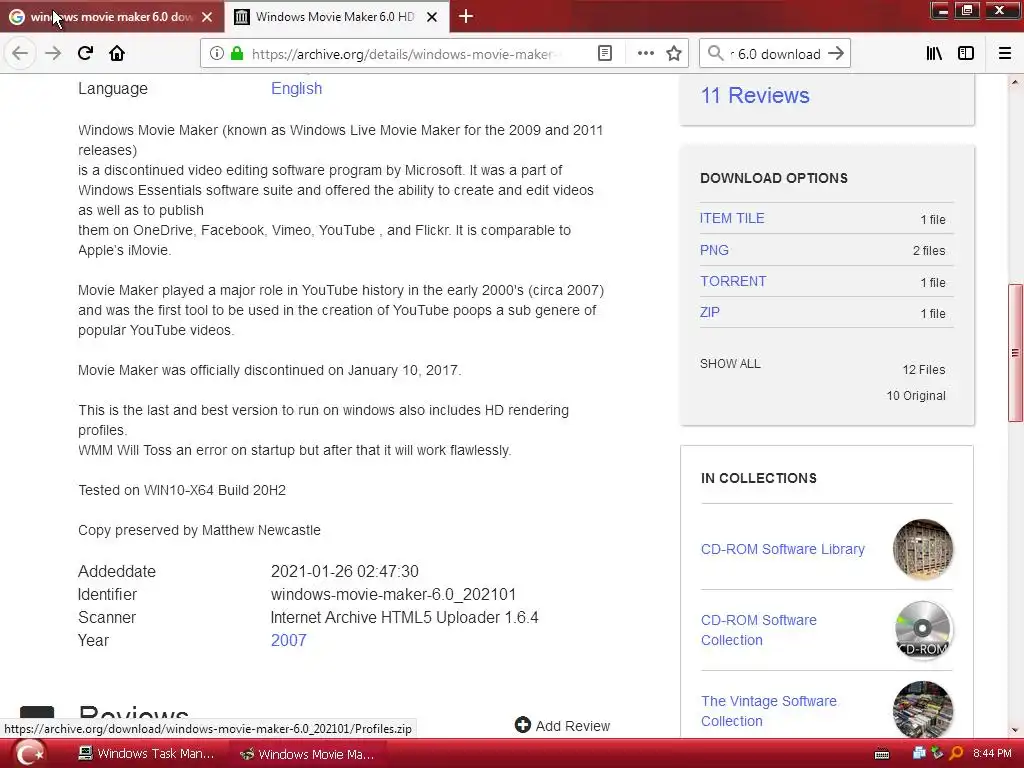Open the Library bookshelf icon
This screenshot has height=768, width=1024.
pos(934,54)
